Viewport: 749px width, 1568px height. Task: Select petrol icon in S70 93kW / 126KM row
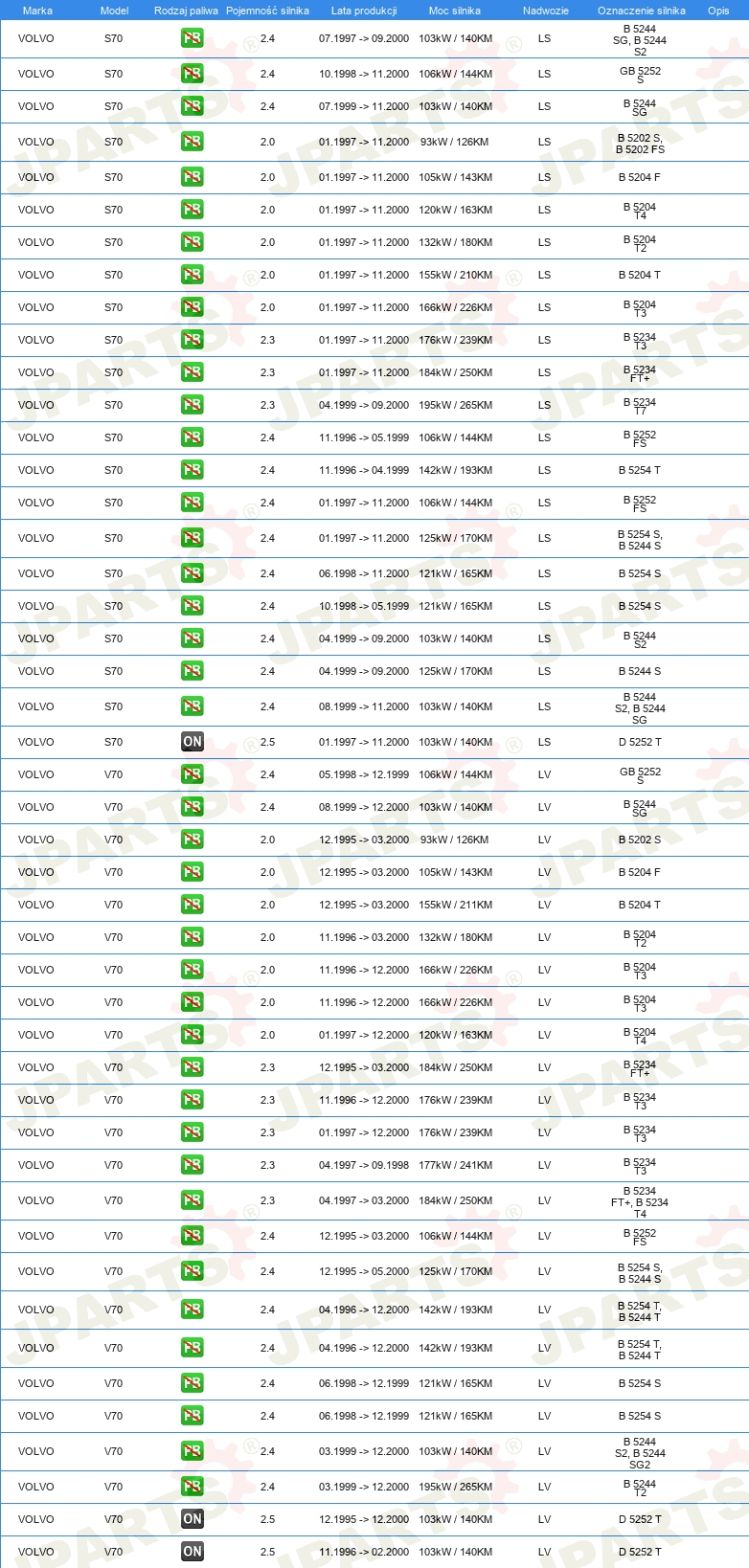193,142
